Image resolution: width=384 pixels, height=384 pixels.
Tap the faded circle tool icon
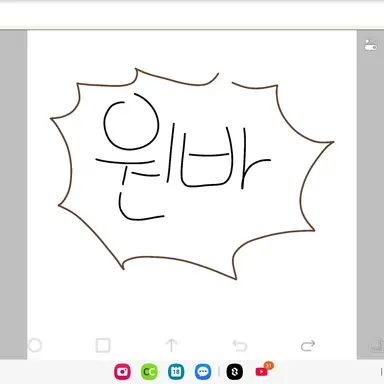tap(35, 345)
